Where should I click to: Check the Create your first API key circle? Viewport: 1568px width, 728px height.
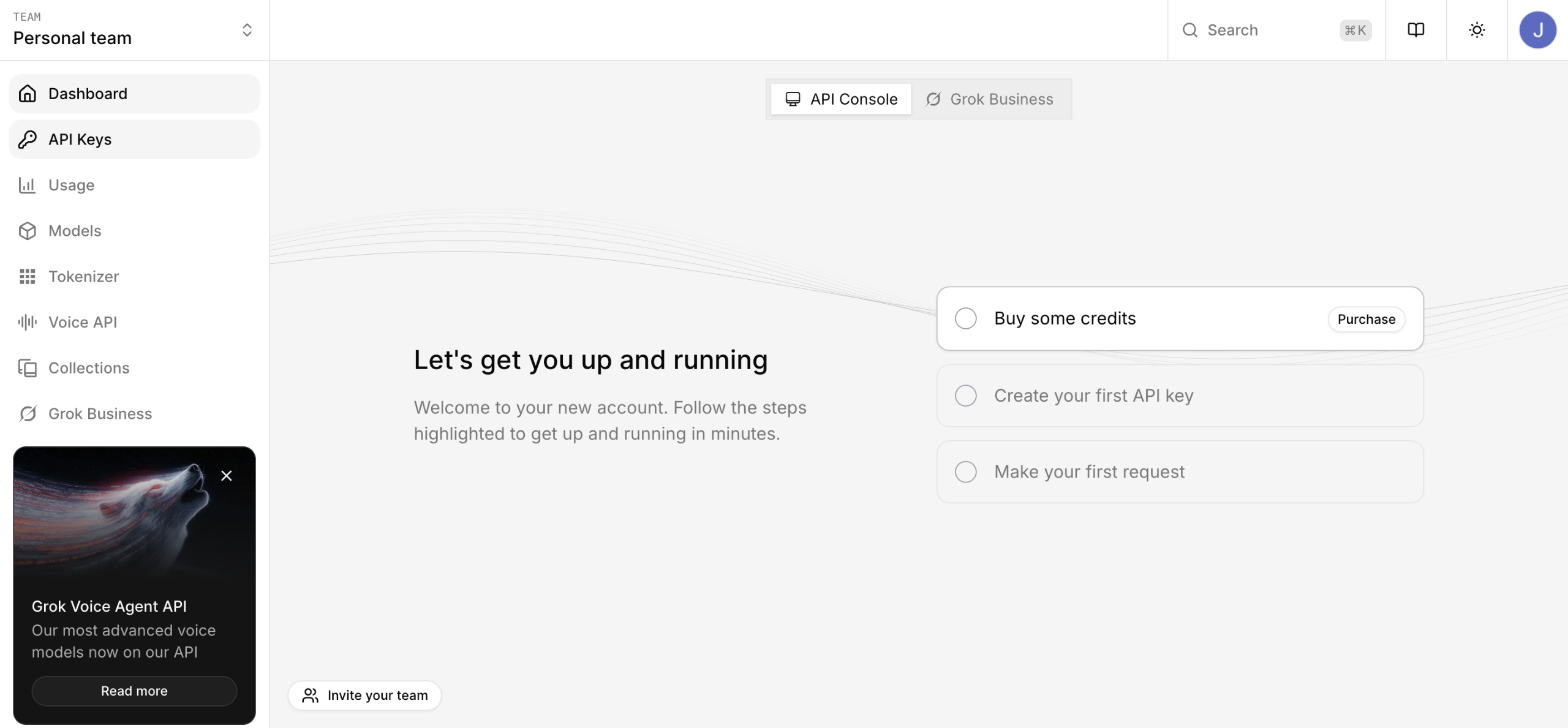pos(965,396)
